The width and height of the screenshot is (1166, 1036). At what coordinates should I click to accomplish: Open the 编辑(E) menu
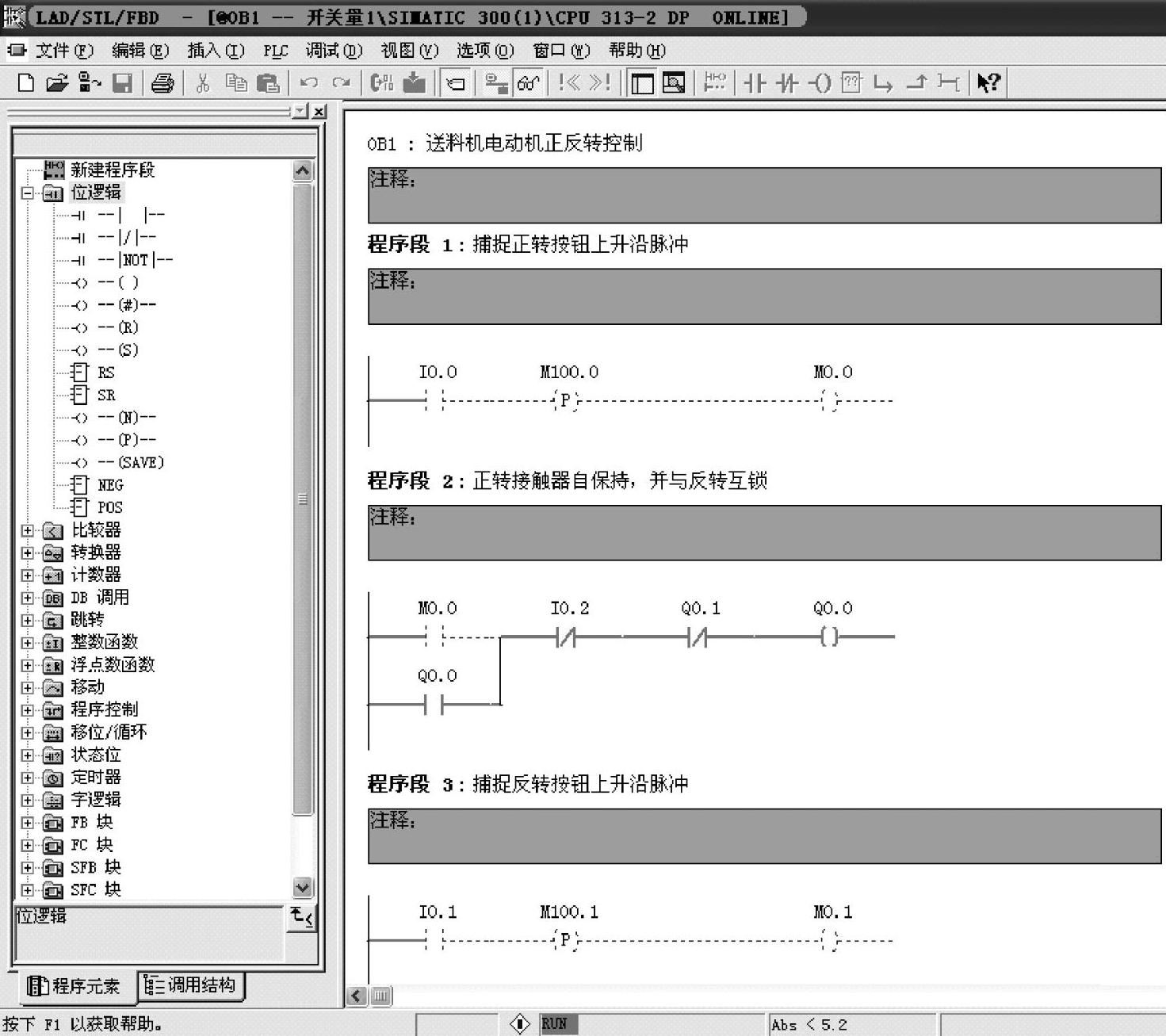click(x=140, y=51)
